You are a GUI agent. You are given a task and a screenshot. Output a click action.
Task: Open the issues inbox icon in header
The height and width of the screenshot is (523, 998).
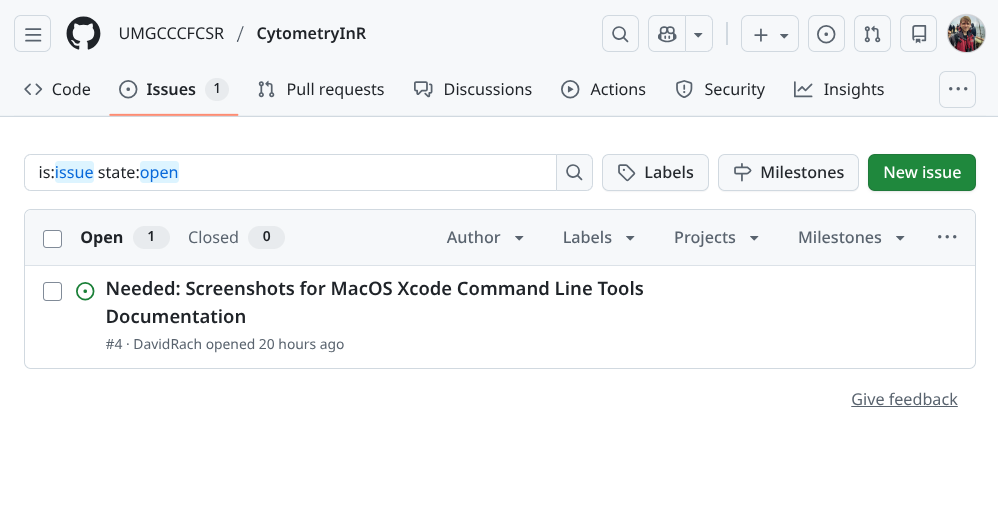click(x=826, y=34)
